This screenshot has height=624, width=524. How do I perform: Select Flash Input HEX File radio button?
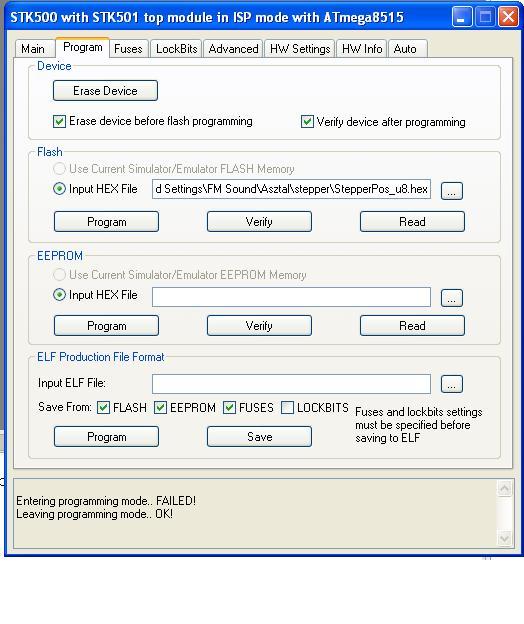click(x=59, y=189)
